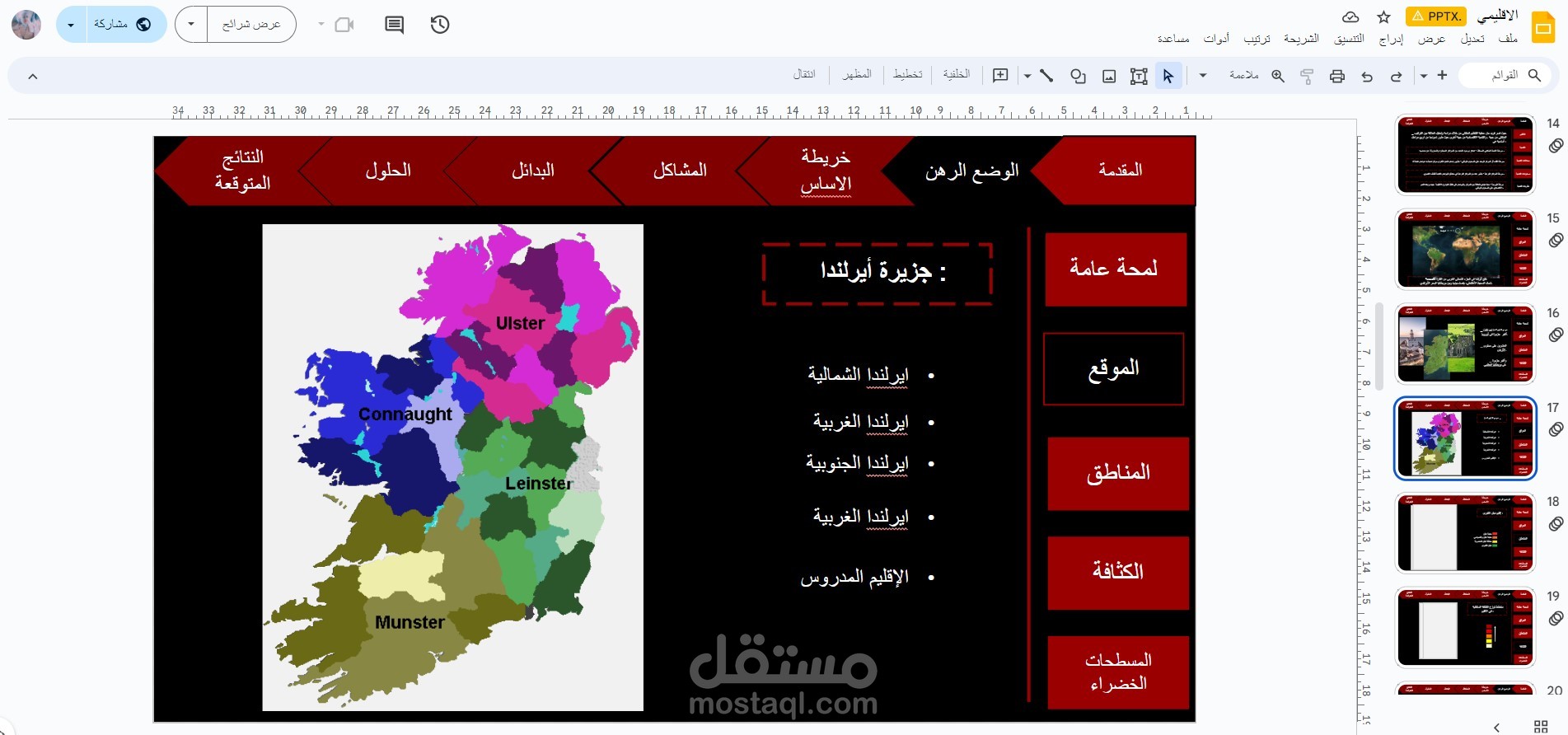Search menus in القوائم field

(1505, 75)
